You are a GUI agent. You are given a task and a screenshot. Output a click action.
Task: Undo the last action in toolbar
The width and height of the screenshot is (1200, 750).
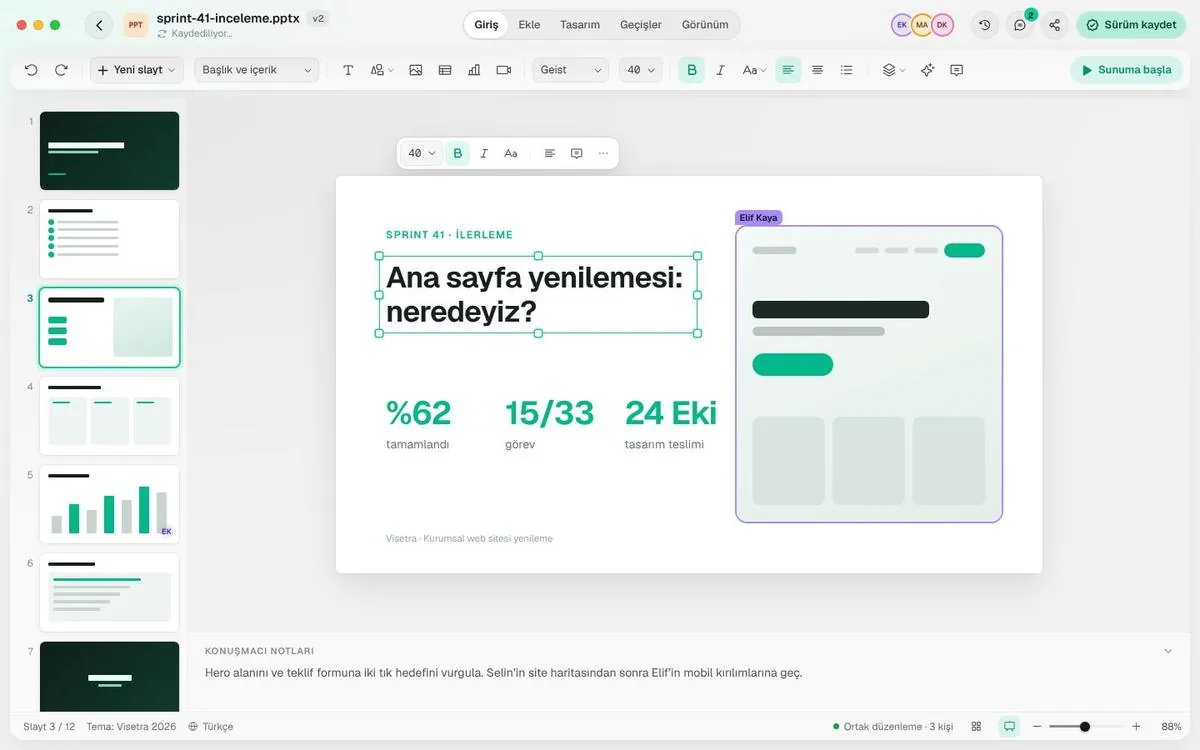coord(31,70)
